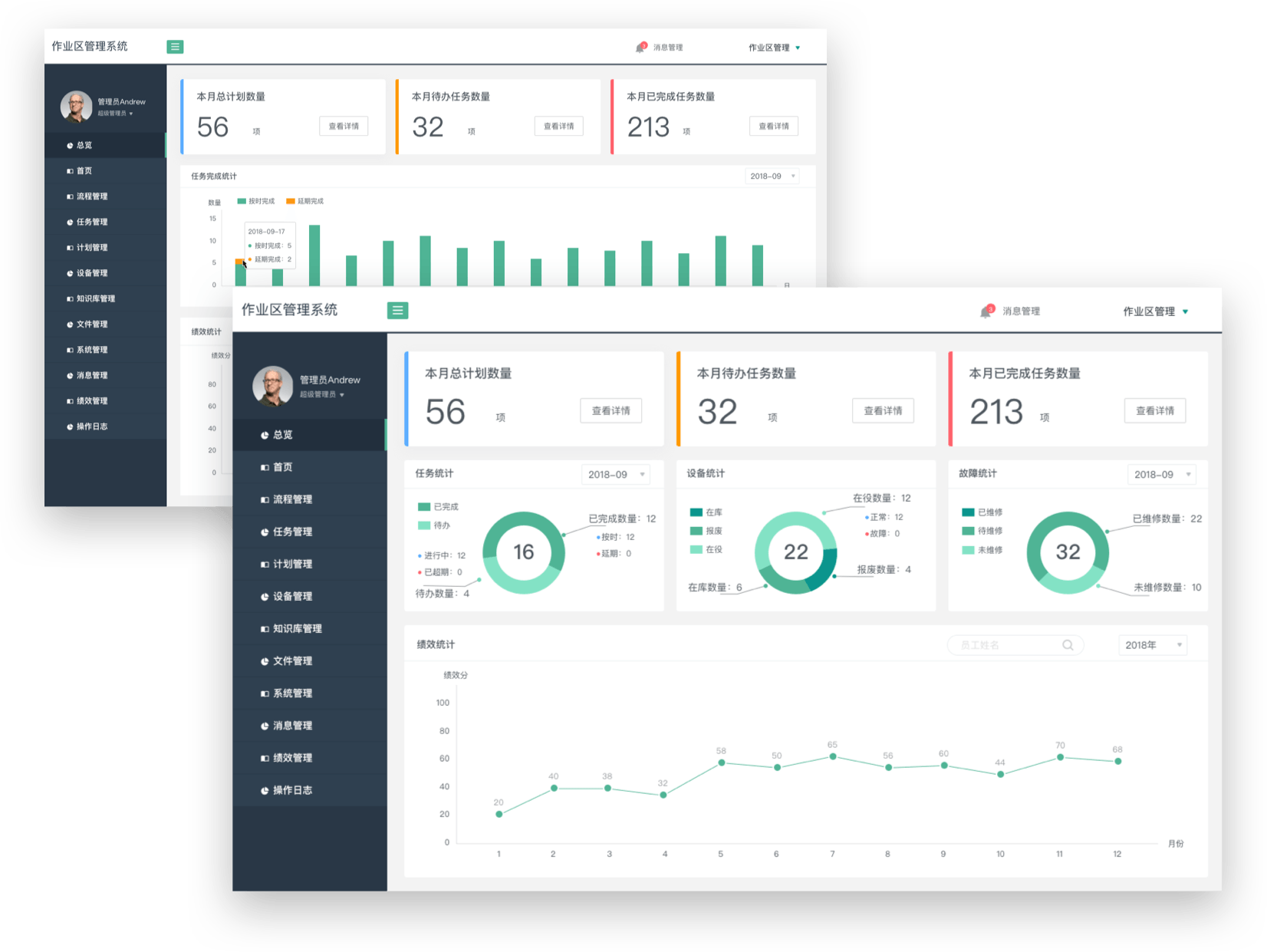1267x952 pixels.
Task: Click 查看详情 on front window's 本月已完成任务数量 card
Action: 1154,410
